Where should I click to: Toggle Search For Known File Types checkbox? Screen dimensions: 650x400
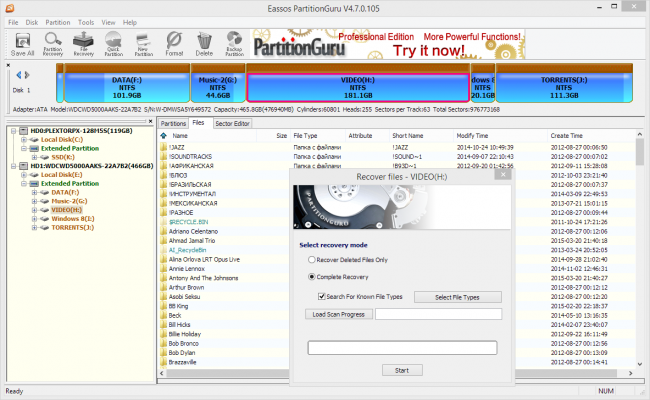[321, 296]
